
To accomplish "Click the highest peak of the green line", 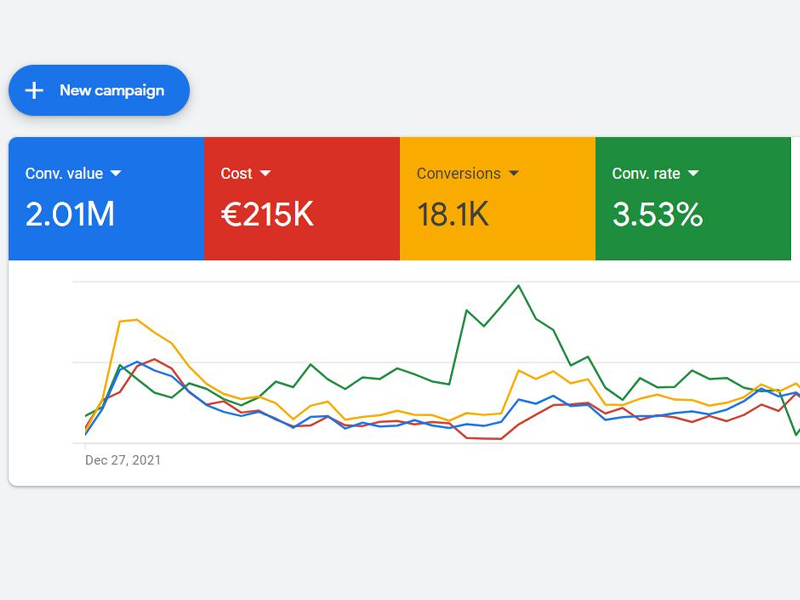I will [519, 286].
